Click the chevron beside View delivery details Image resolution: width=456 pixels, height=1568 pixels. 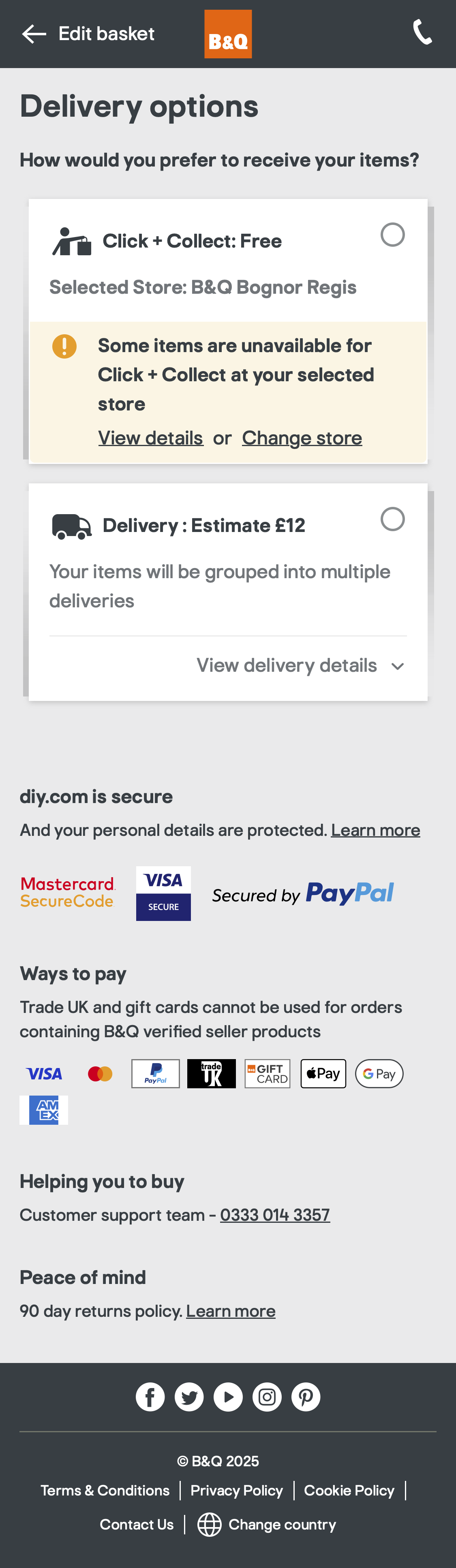pos(398,666)
